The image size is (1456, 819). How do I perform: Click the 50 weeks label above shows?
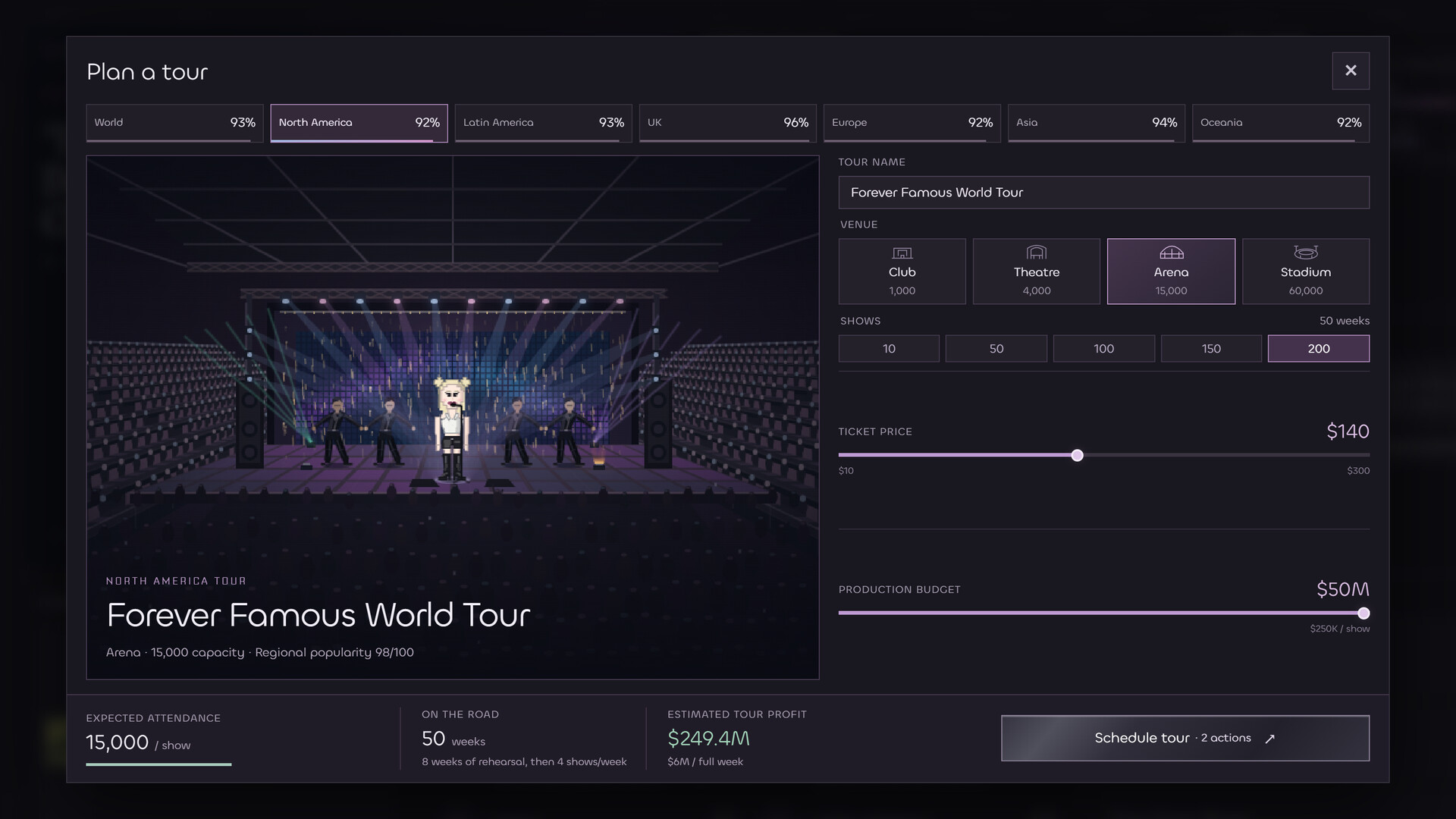coord(1344,321)
